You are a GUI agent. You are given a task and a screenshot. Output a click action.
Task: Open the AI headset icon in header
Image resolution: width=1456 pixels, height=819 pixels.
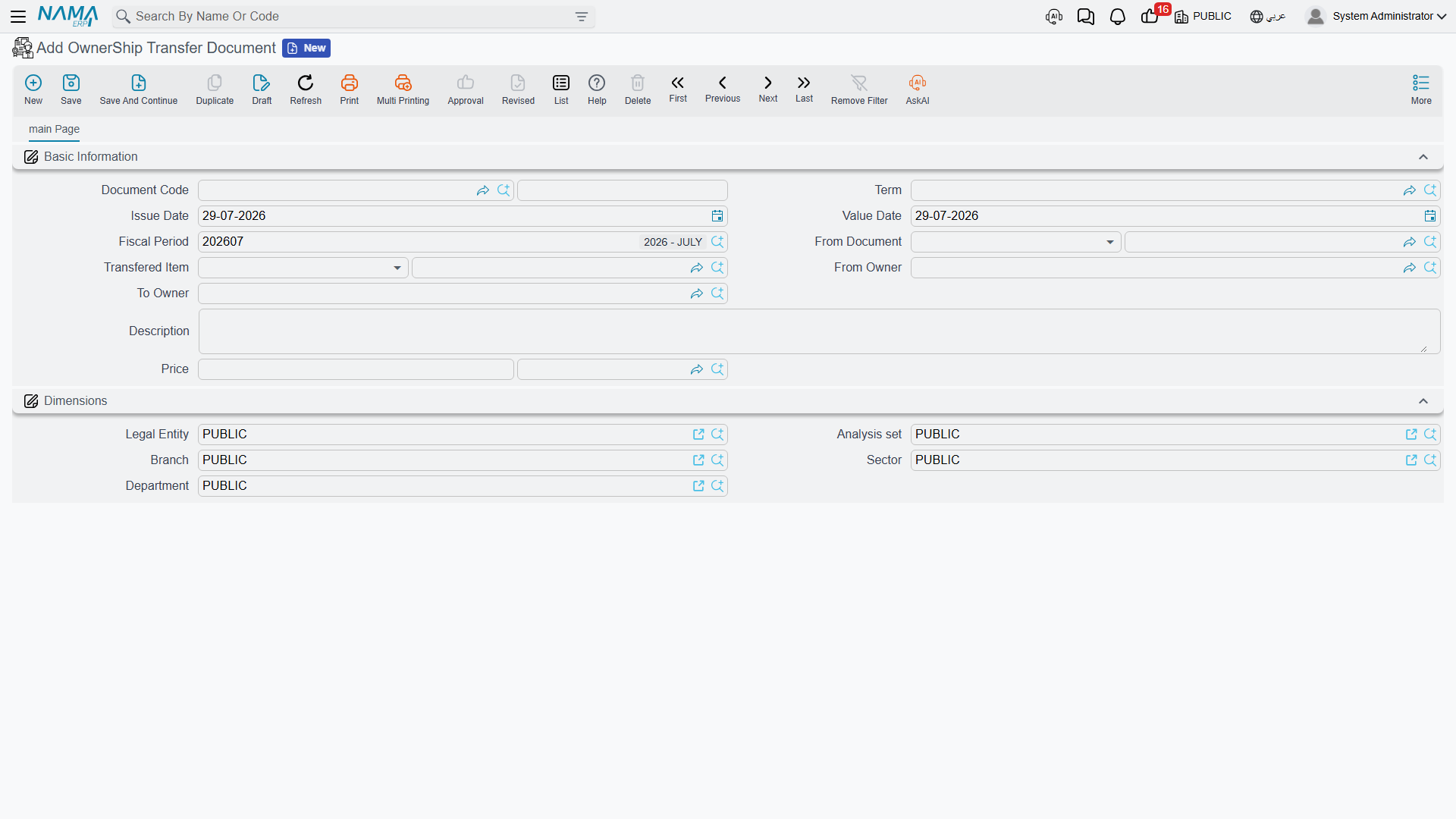(x=1054, y=17)
